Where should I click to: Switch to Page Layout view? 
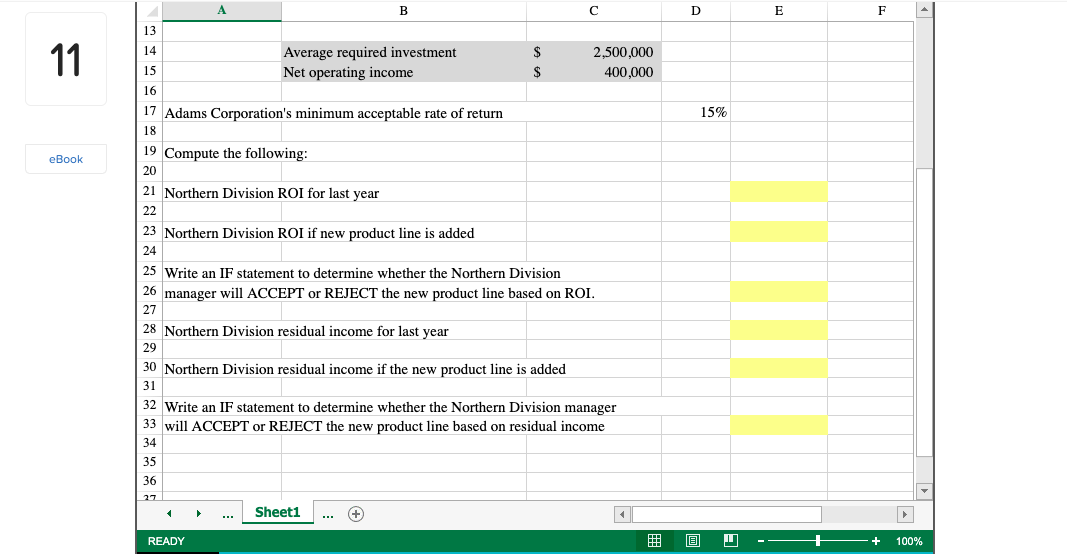(693, 541)
